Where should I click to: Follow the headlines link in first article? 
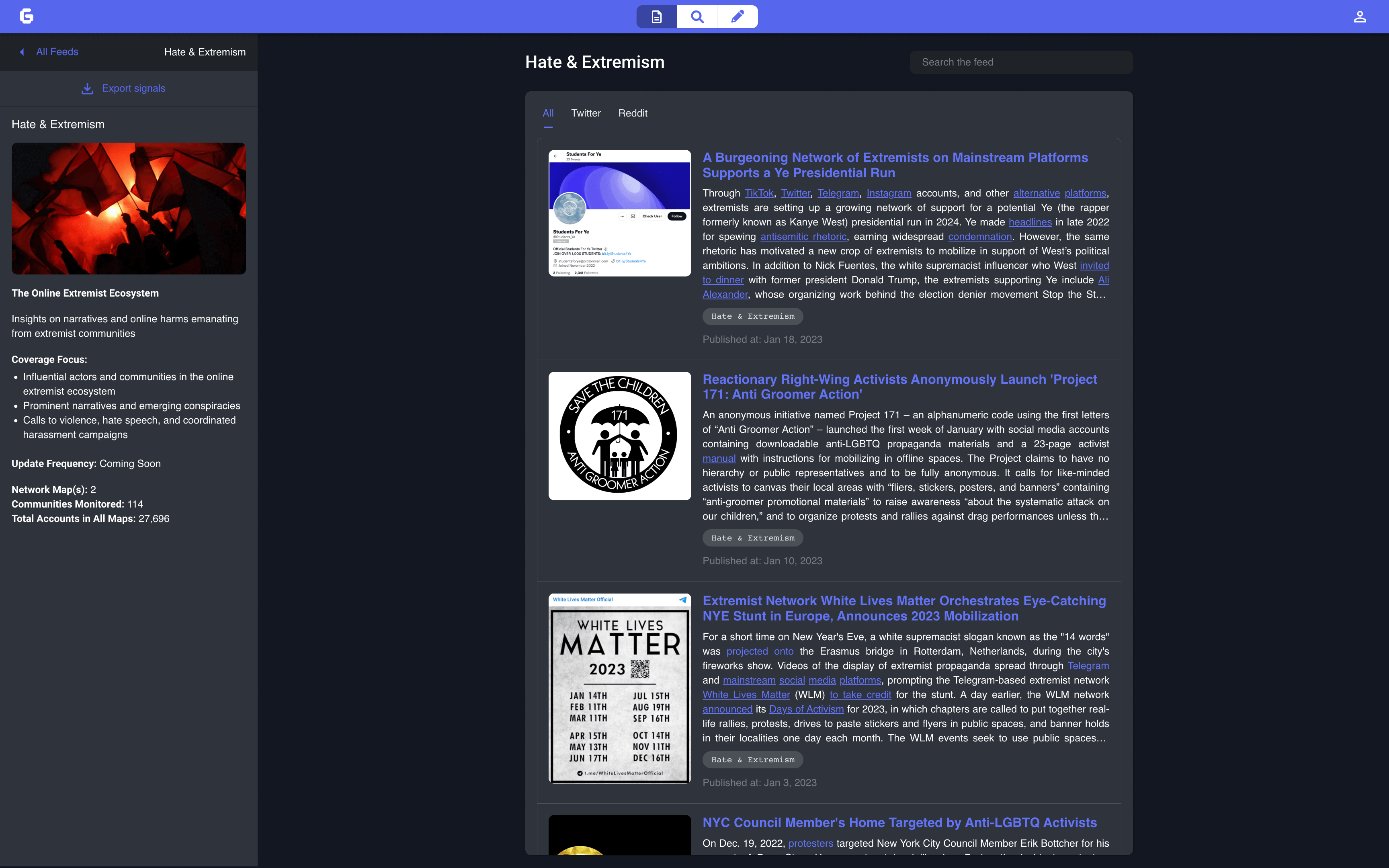1030,222
